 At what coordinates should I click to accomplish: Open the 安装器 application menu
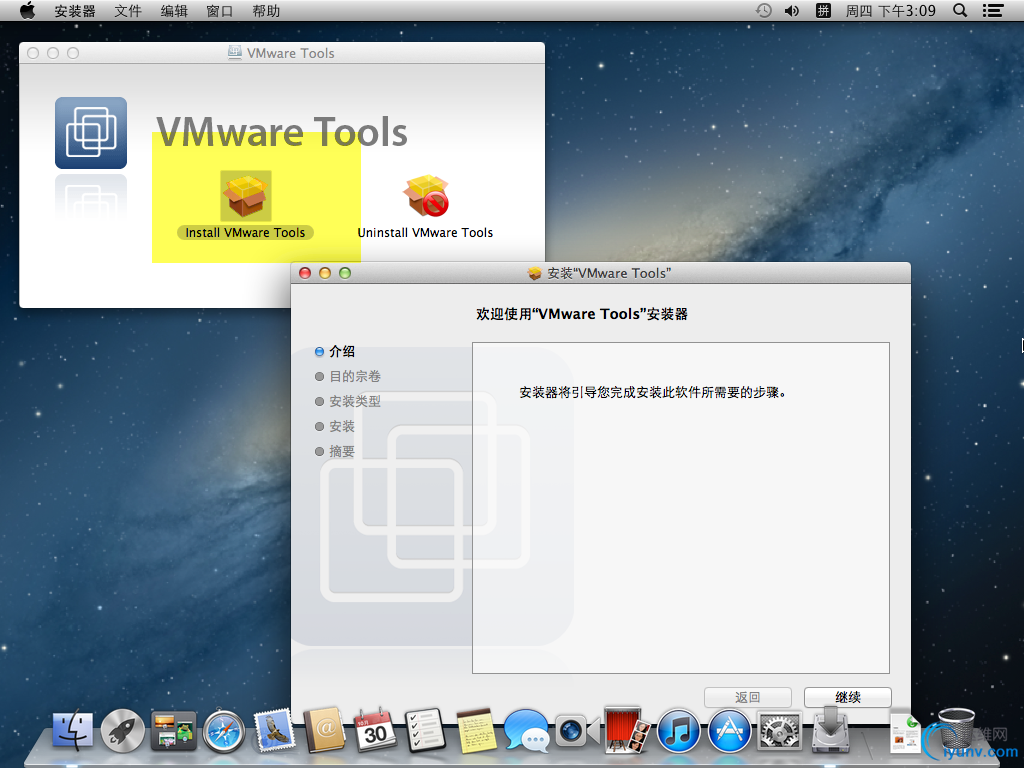click(x=75, y=11)
